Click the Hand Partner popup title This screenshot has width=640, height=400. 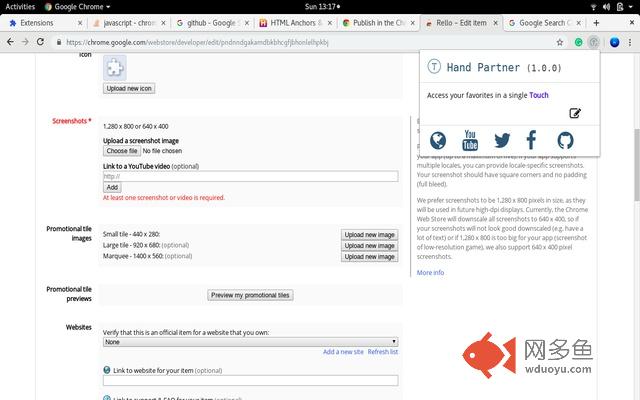point(504,67)
